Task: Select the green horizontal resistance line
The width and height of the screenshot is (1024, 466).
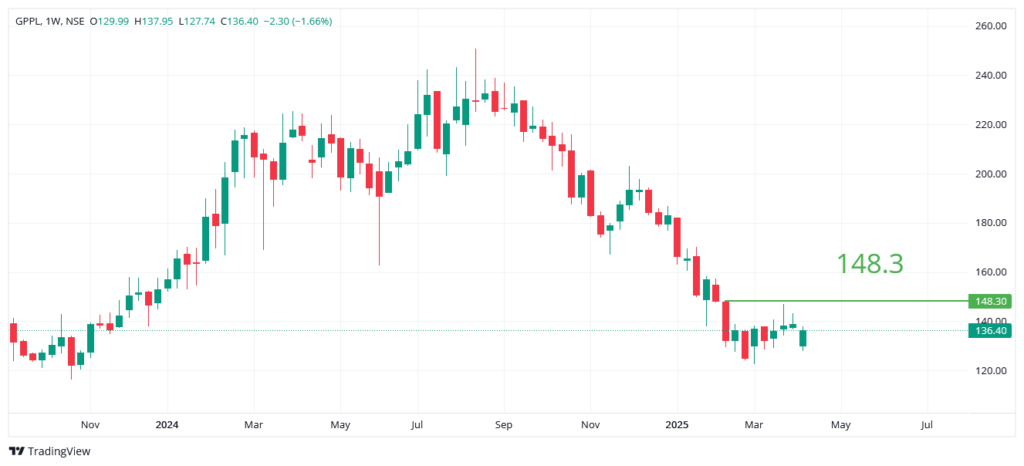Action: 850,301
